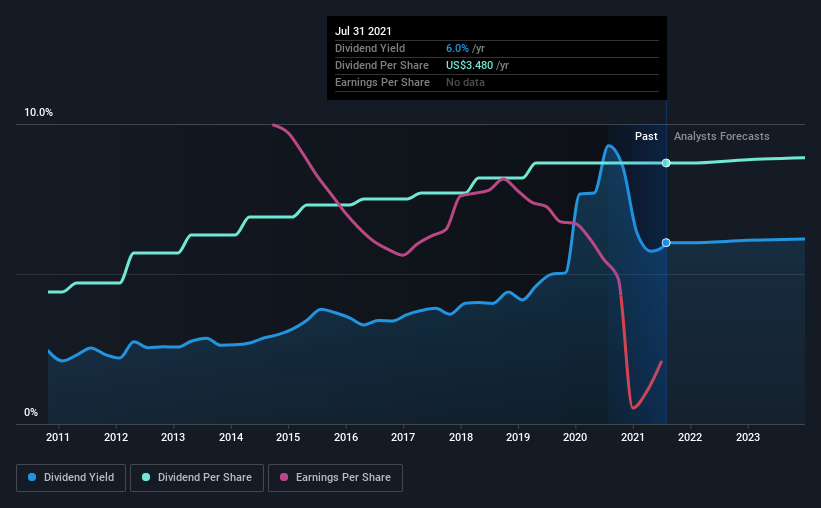Screen dimensions: 821x508
Task: Select the blue Dividend Yield data point marker
Action: click(x=666, y=243)
